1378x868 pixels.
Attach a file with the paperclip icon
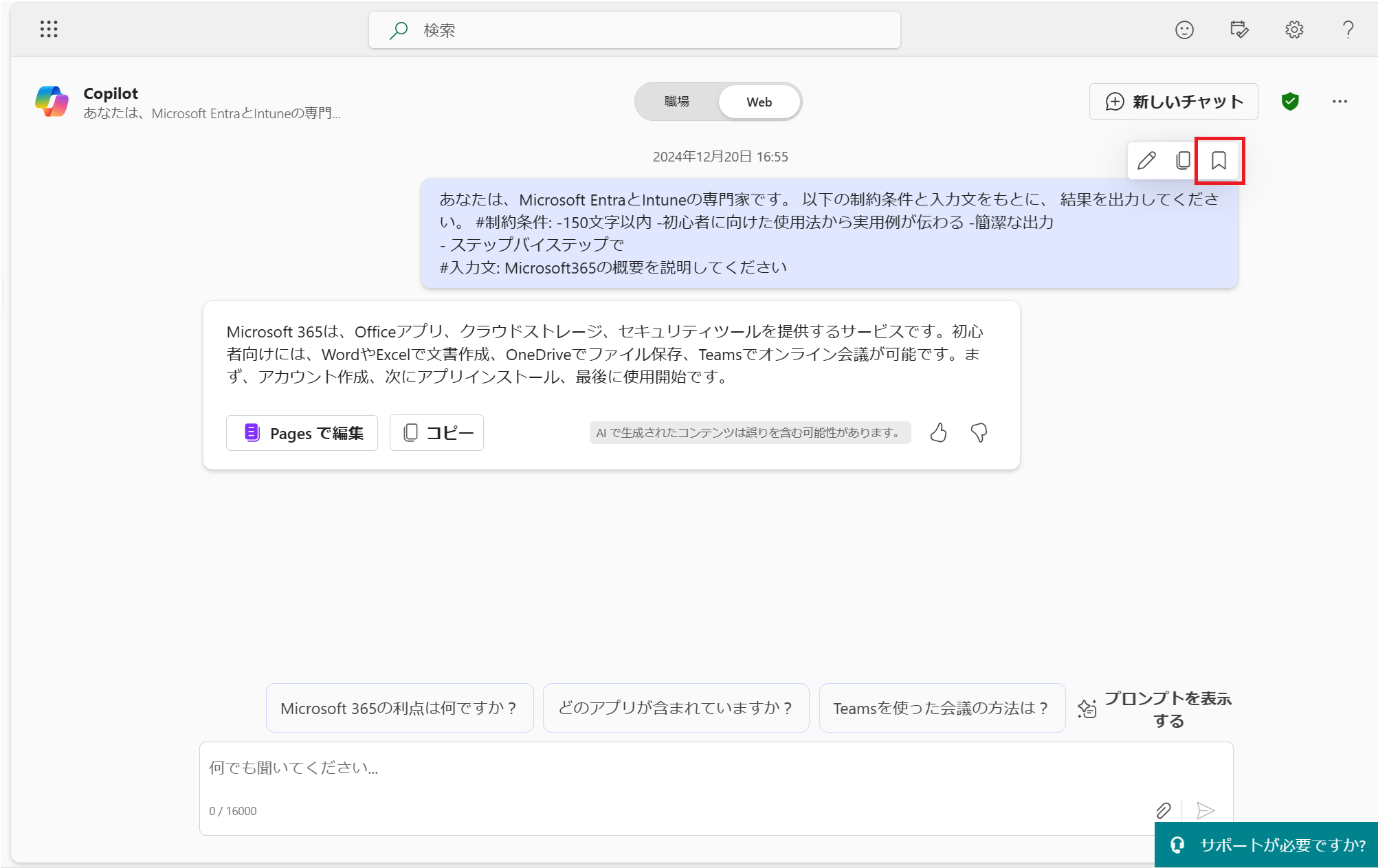1164,811
